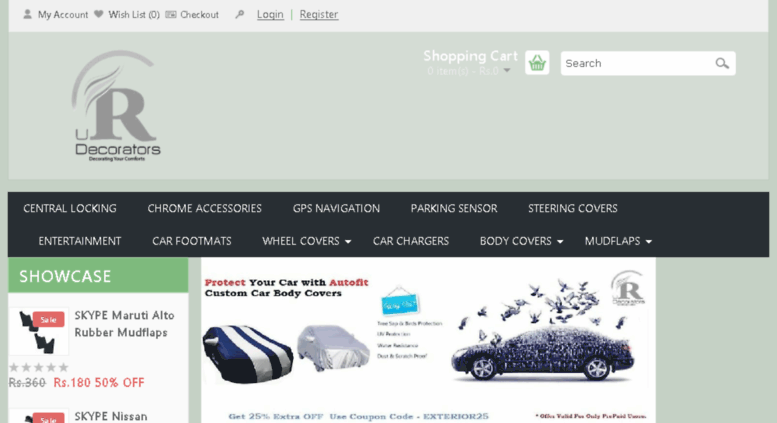Open Central Locking category

70,209
